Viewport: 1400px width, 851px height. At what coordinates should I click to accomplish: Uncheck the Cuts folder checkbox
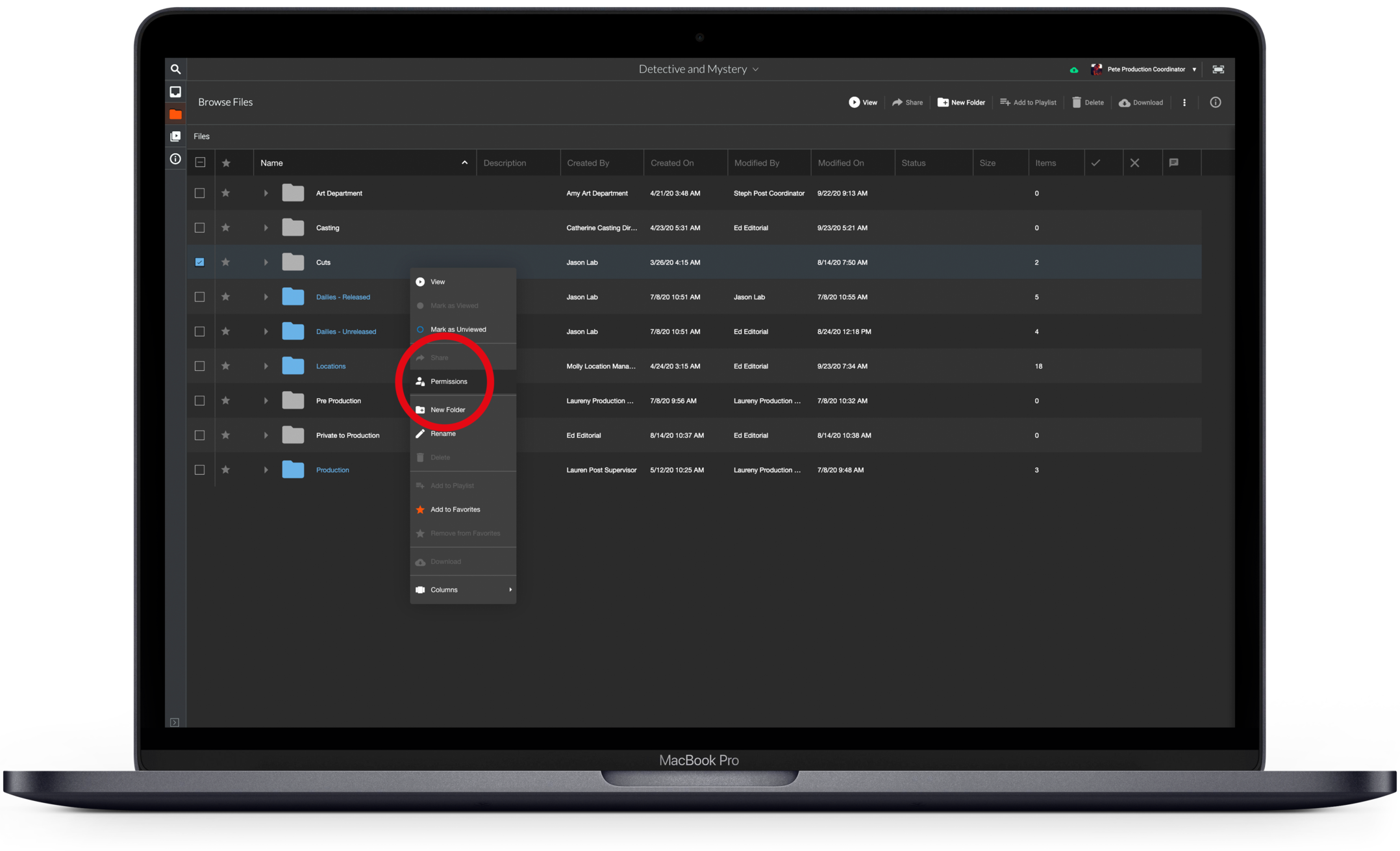click(199, 262)
